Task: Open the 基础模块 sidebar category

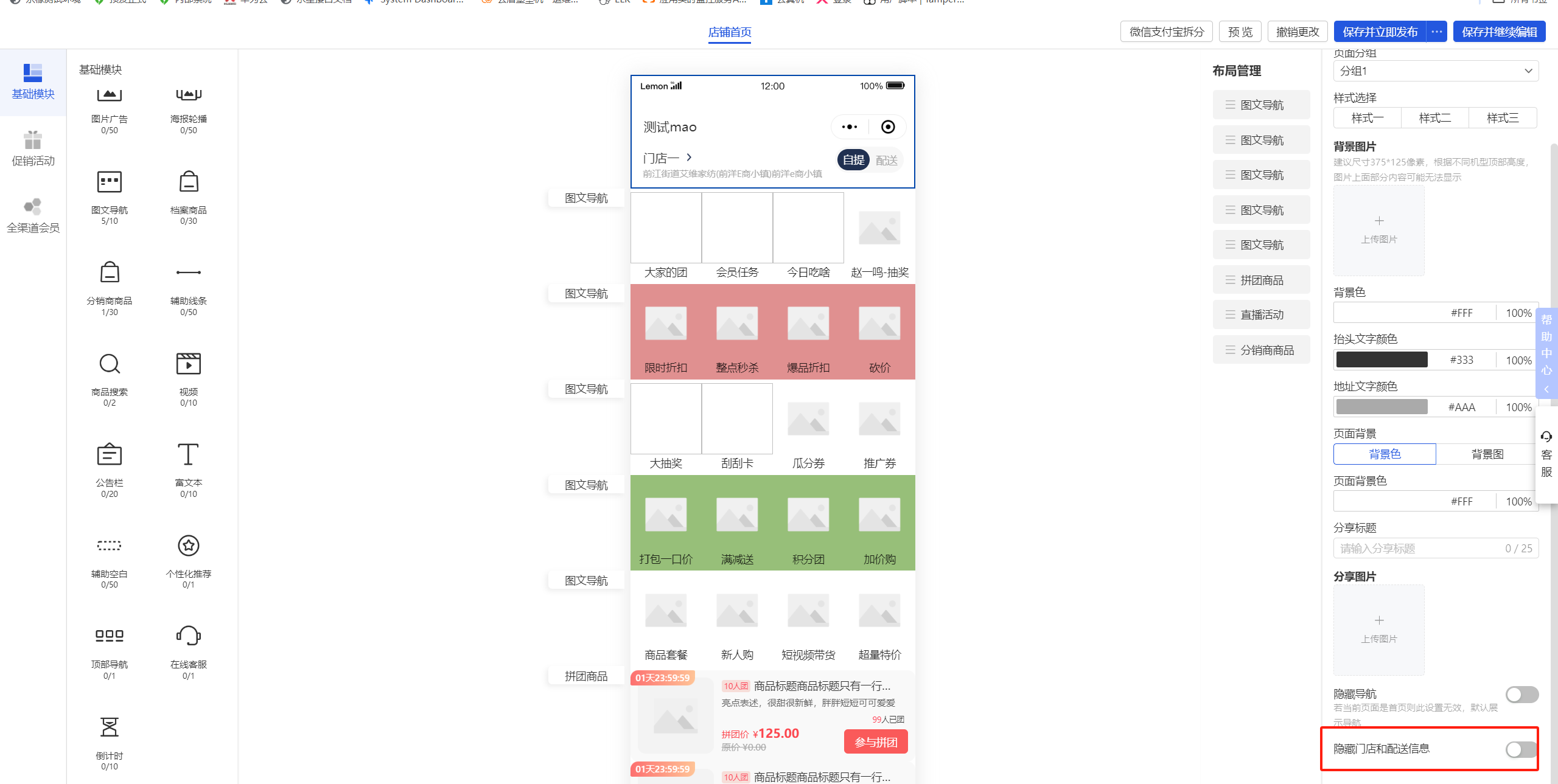Action: point(33,82)
